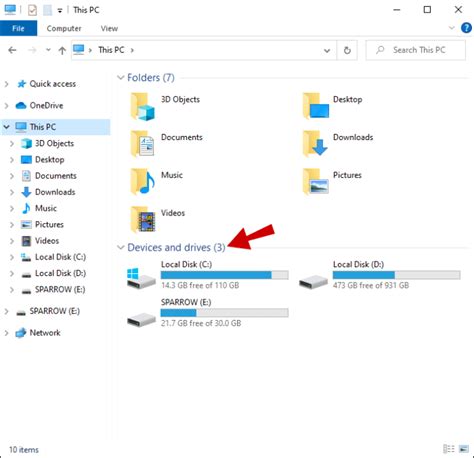This screenshot has height=458, width=474.
Task: Select Downloads in the navigation tree
Action: [x=55, y=192]
